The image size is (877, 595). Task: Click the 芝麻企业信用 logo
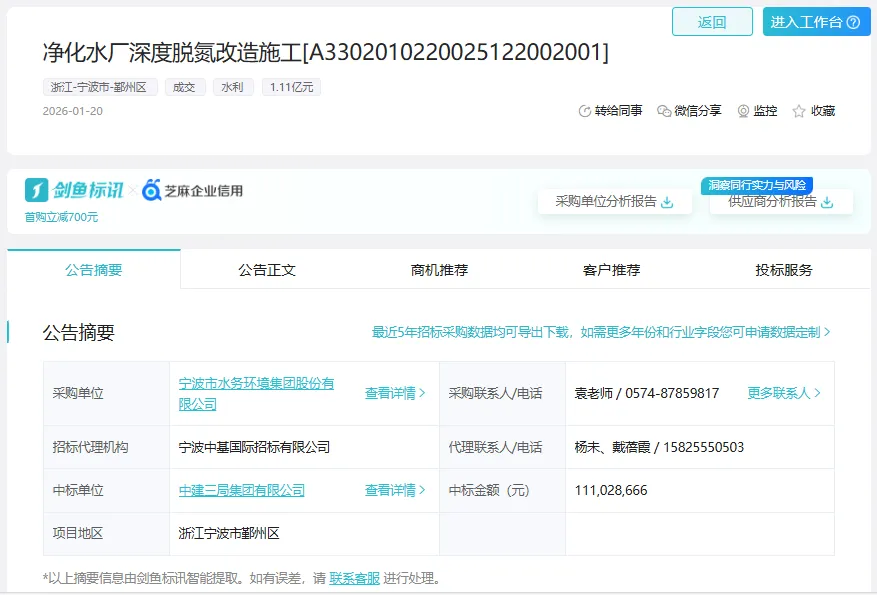click(x=192, y=190)
